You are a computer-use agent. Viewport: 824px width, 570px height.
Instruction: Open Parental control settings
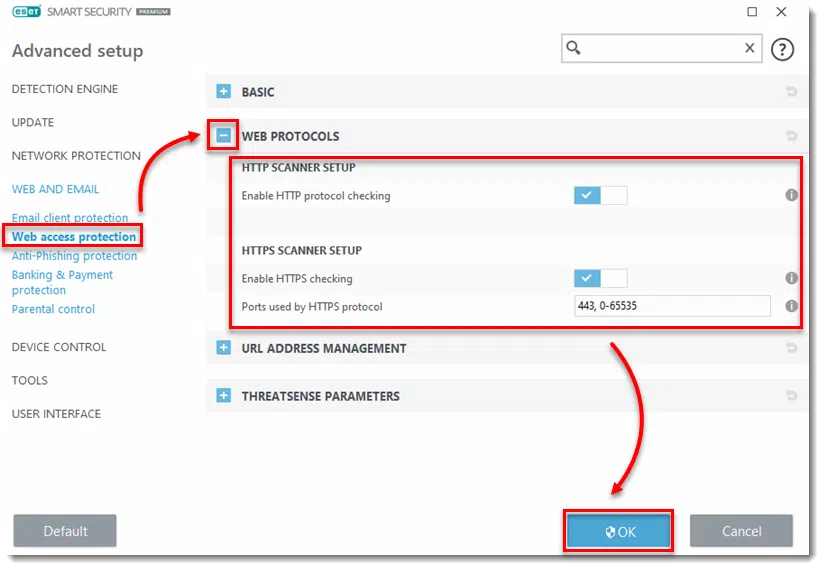pos(53,309)
